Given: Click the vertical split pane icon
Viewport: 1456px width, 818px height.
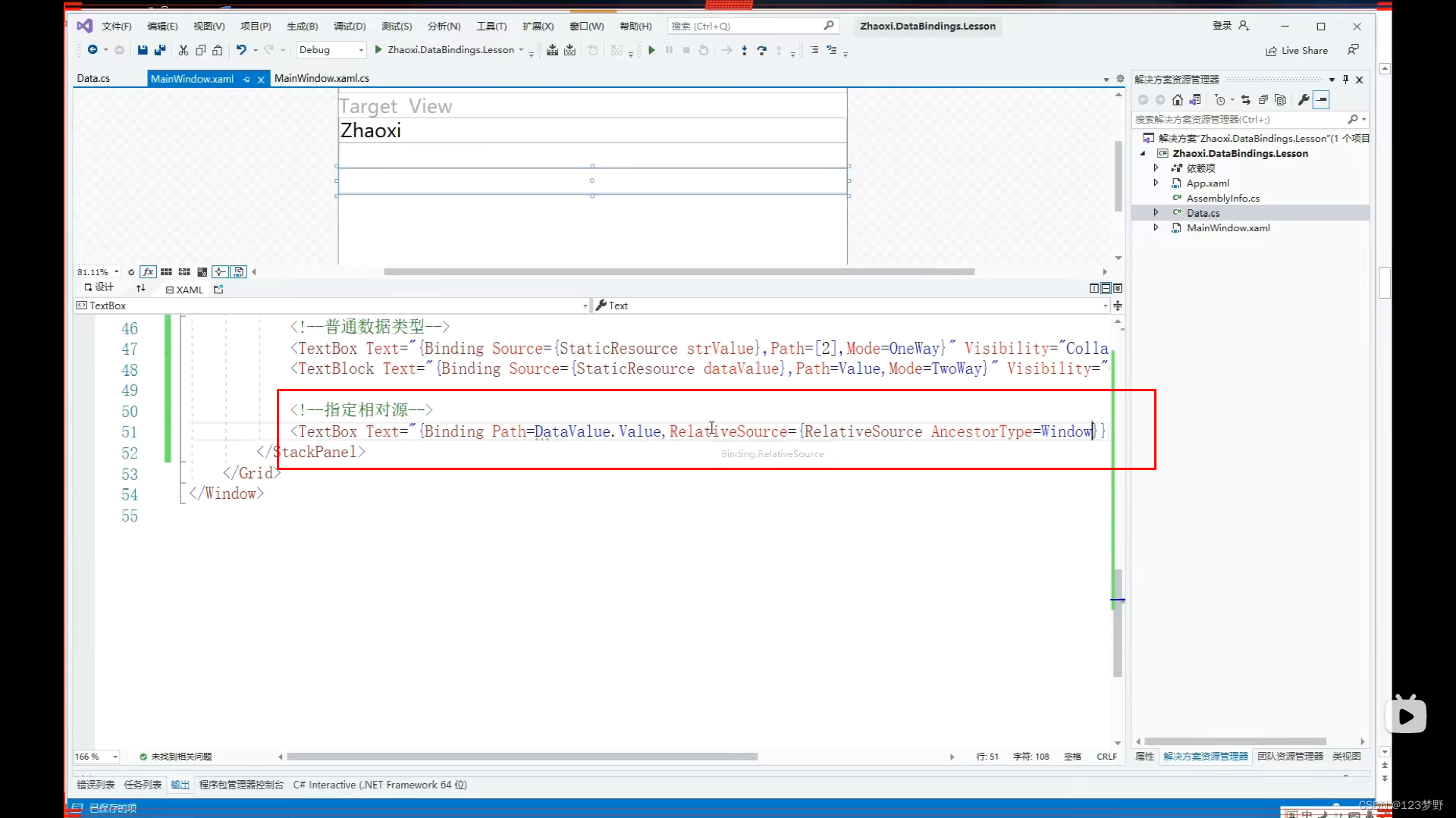Looking at the screenshot, I should click(1094, 288).
